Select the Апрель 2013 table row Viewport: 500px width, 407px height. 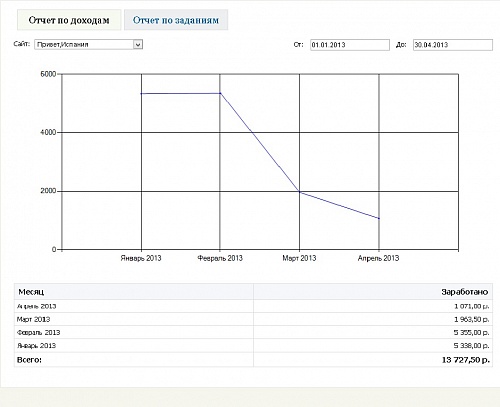coord(253,306)
